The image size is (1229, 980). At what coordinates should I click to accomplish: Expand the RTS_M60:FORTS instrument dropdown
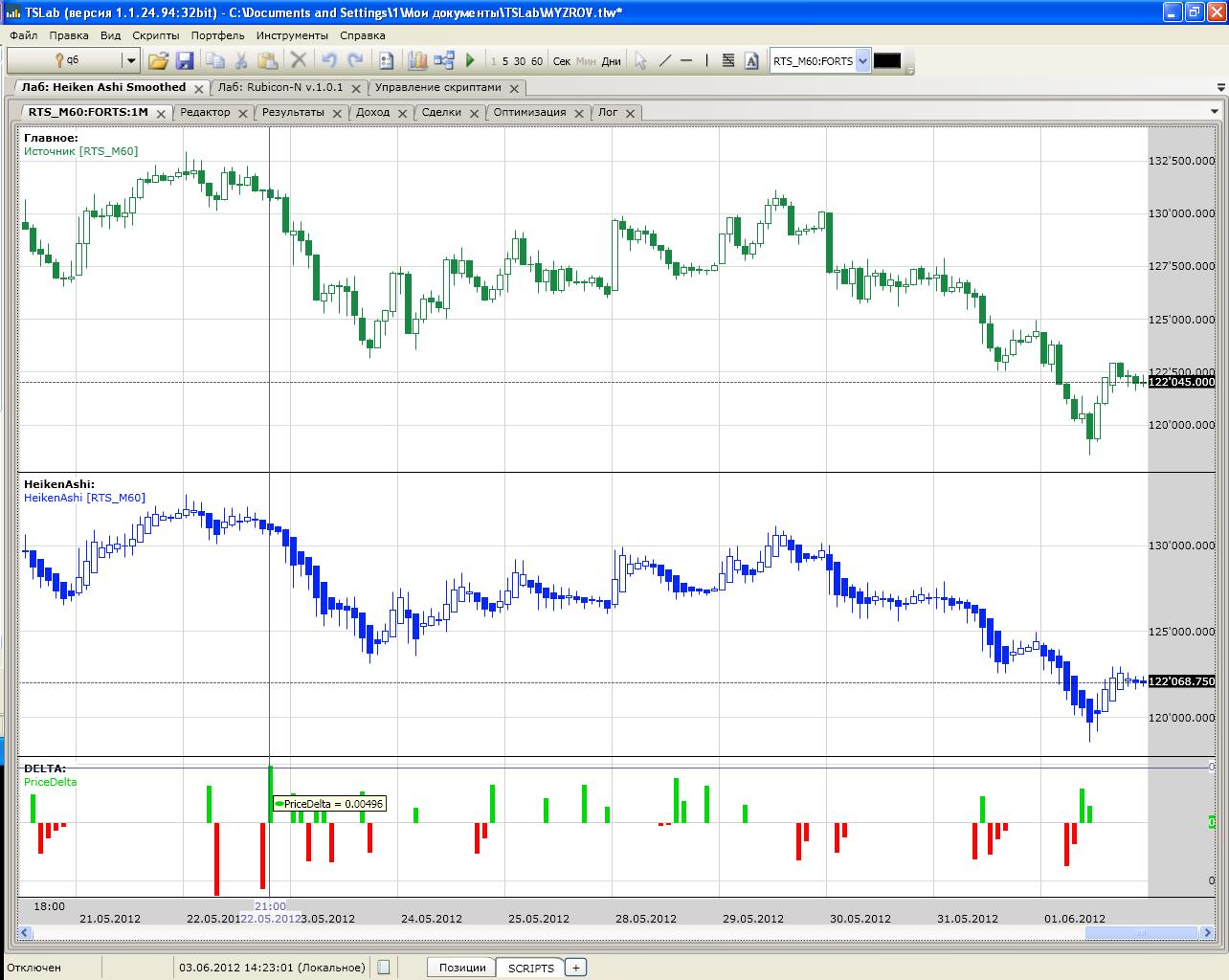point(862,61)
